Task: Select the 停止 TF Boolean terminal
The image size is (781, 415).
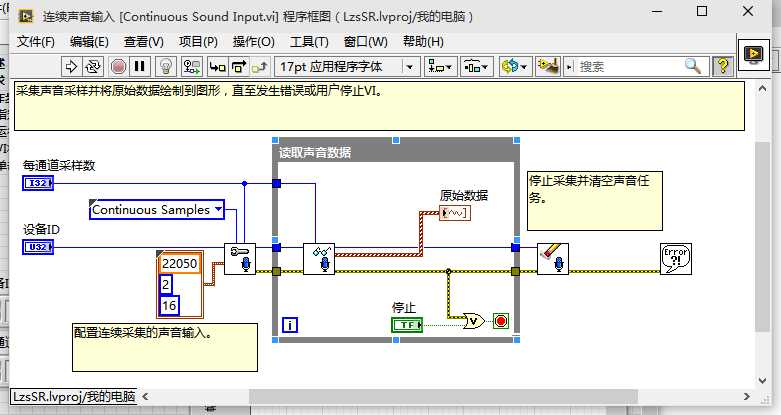Action: (x=407, y=325)
